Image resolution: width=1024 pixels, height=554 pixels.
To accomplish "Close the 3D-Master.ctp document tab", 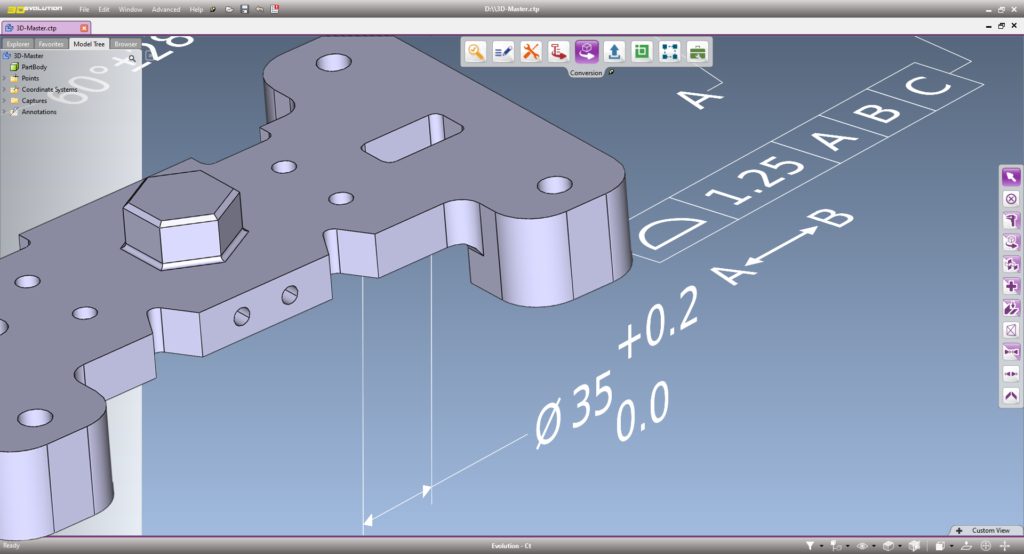I will click(x=84, y=28).
